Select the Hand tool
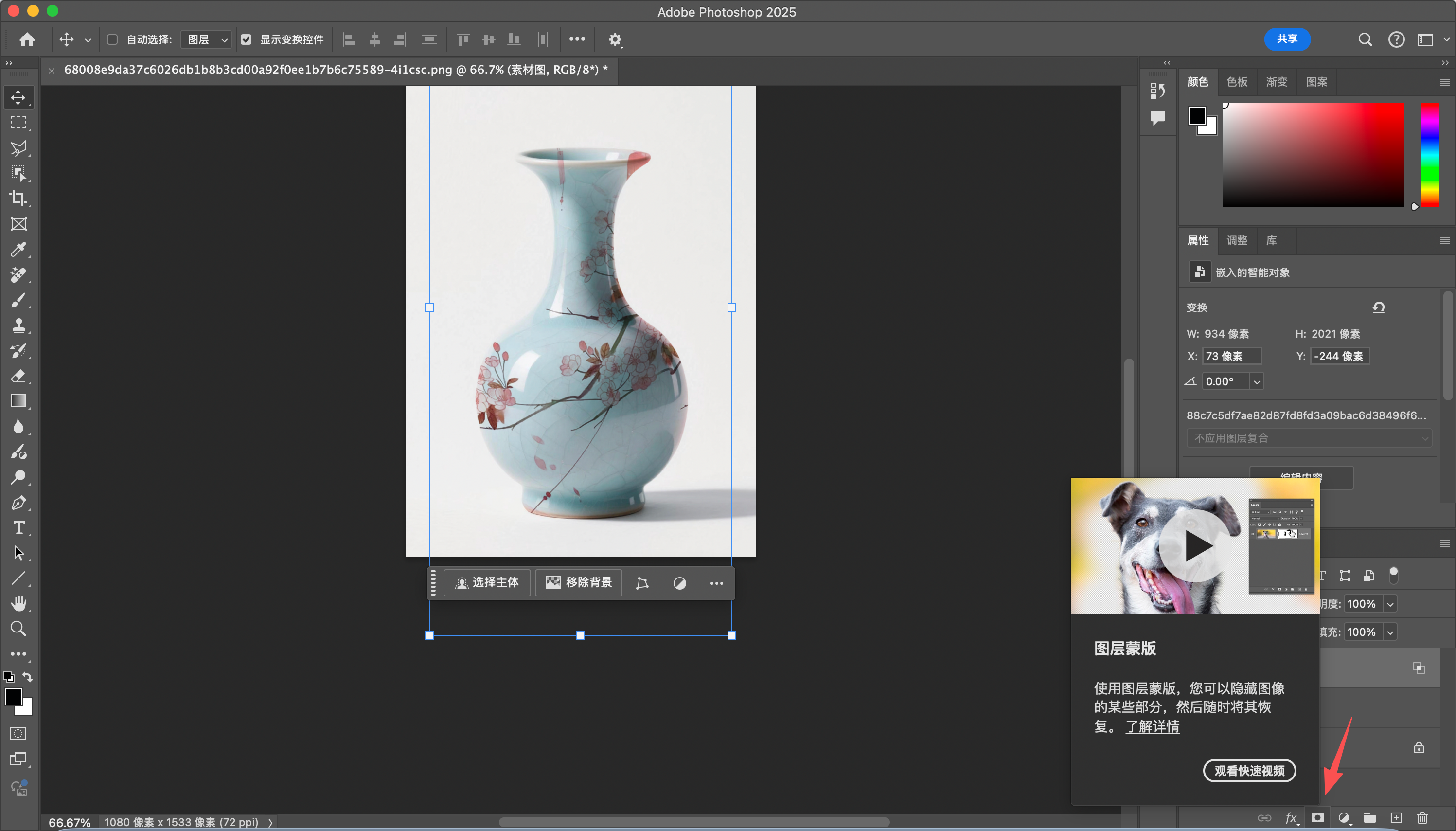The image size is (1456, 831). [x=18, y=603]
